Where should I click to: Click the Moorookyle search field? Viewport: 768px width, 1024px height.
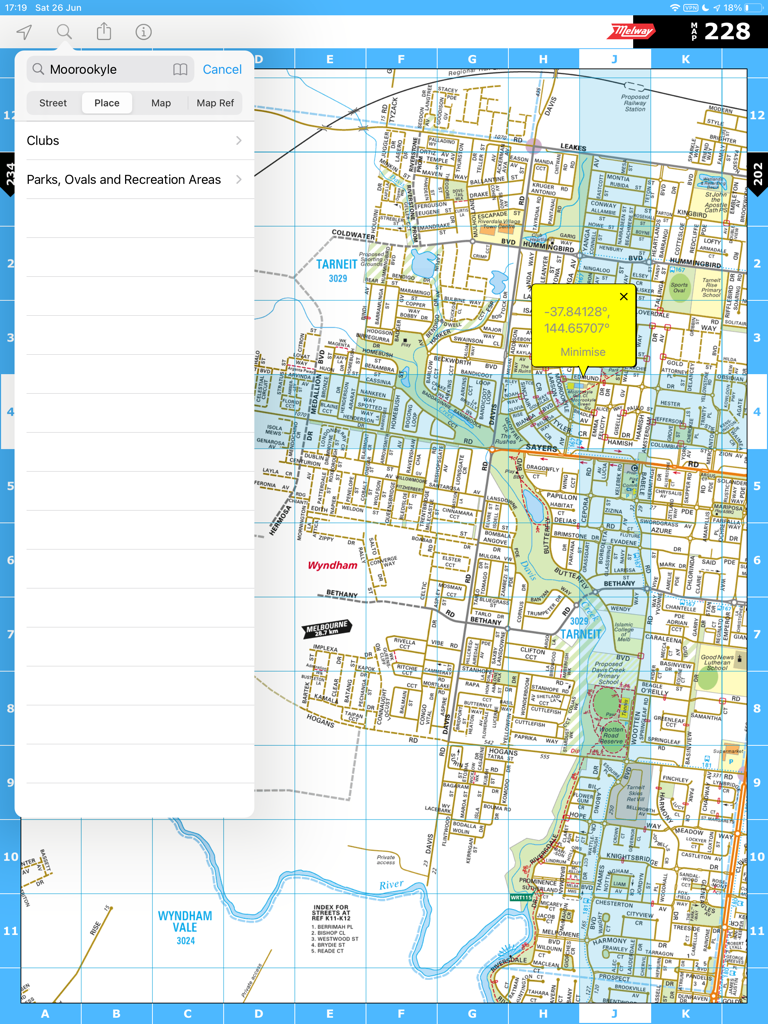coord(110,69)
